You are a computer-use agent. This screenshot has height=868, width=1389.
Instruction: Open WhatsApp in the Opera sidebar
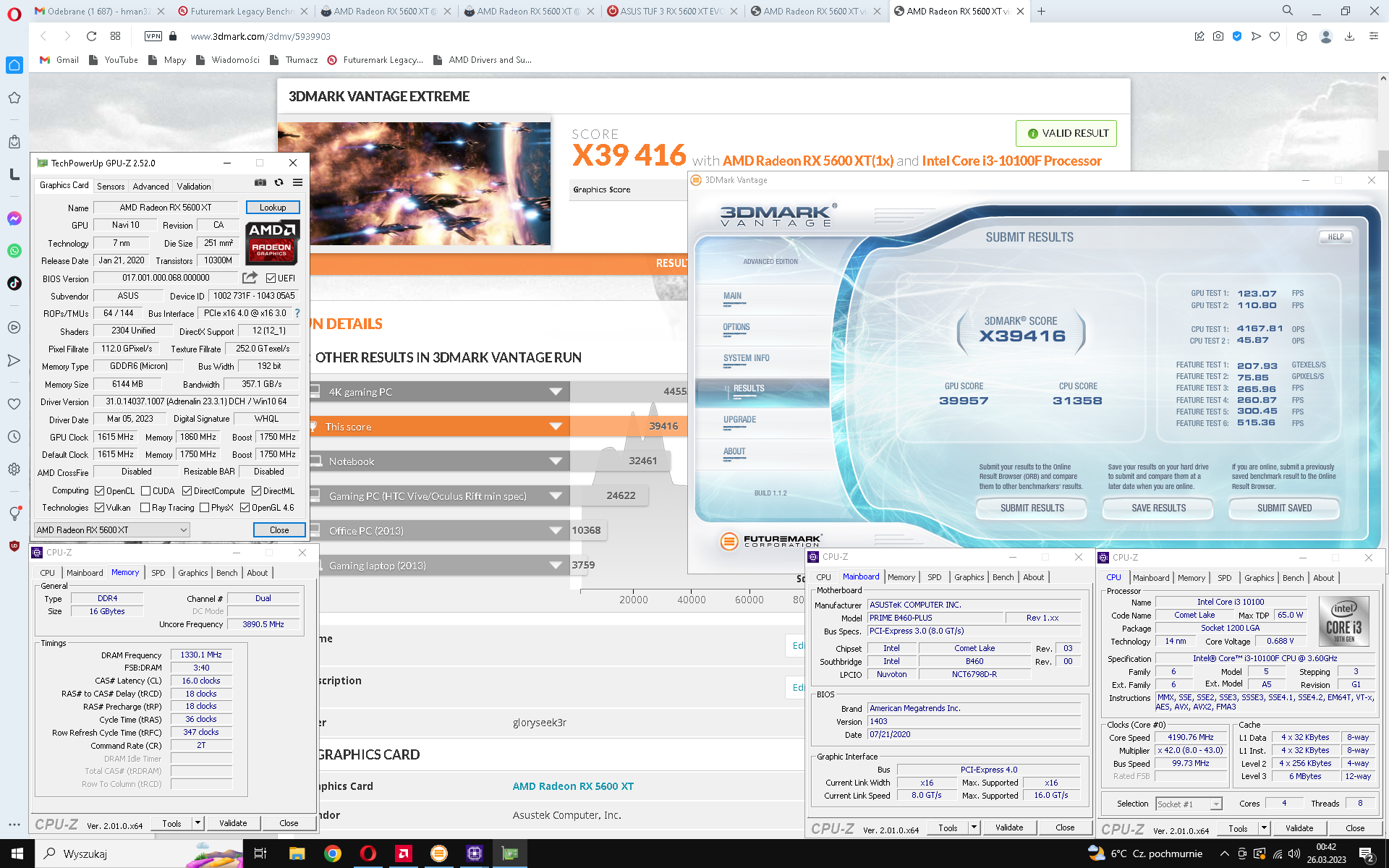point(14,251)
